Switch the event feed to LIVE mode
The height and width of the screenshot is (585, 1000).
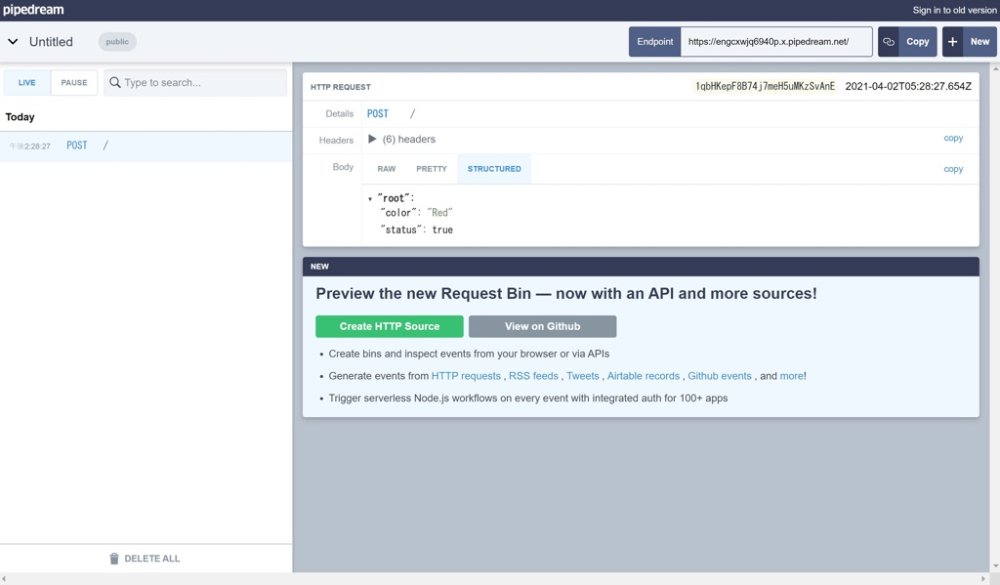(x=26, y=82)
